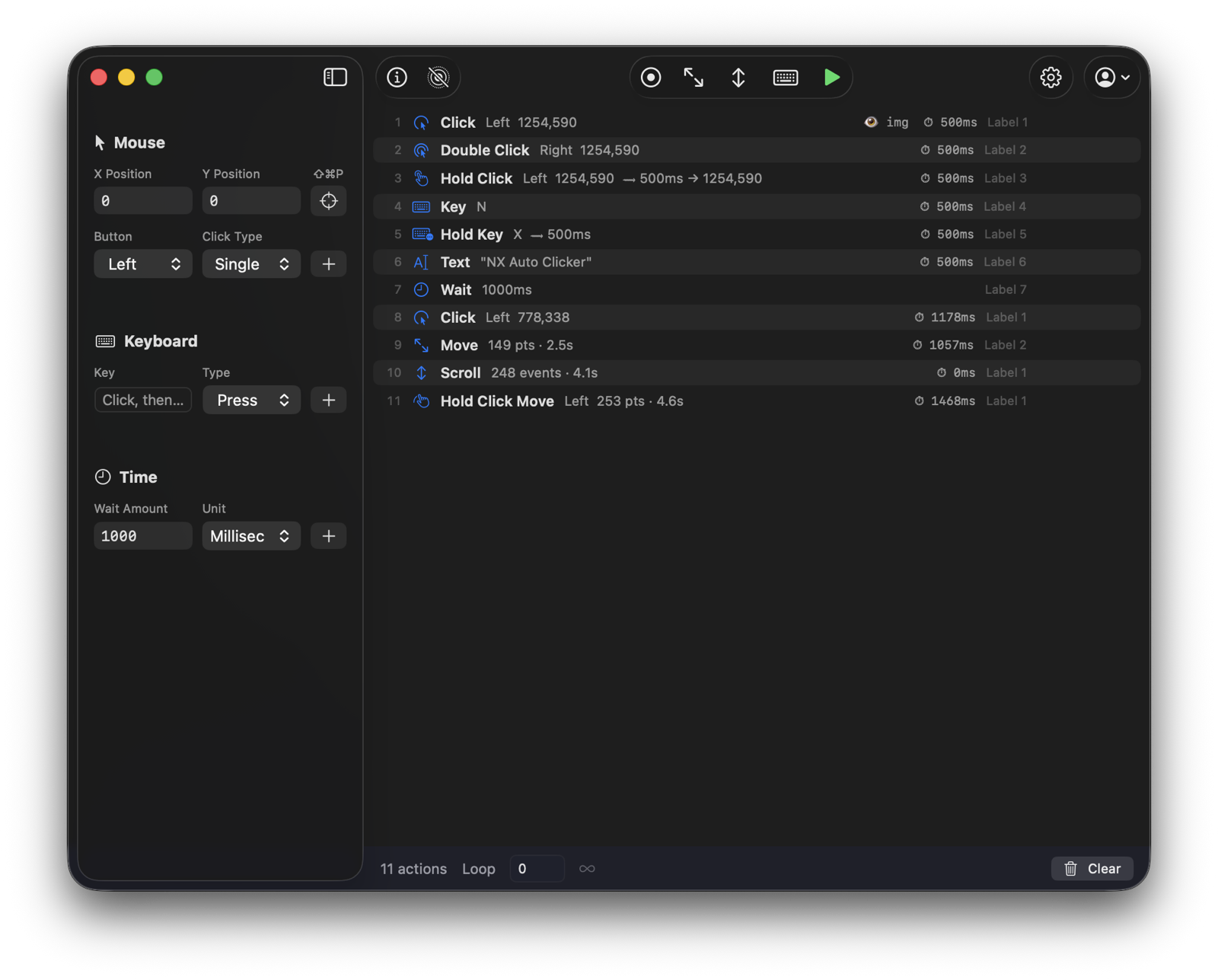Select the Wait 1000ms value
Screen dimensions: 1218x980
pos(507,289)
